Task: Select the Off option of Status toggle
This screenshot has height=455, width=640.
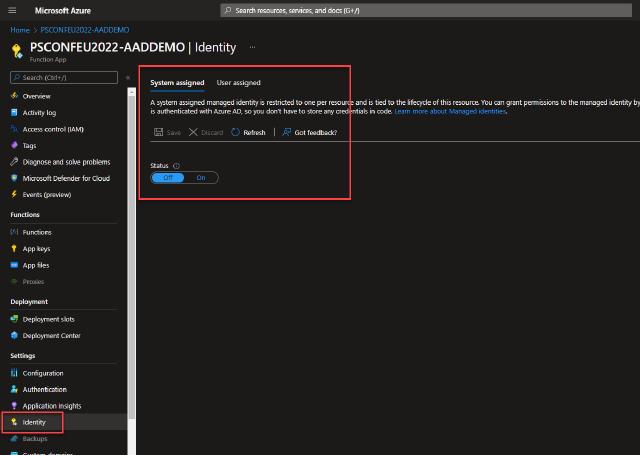Action: coord(168,178)
